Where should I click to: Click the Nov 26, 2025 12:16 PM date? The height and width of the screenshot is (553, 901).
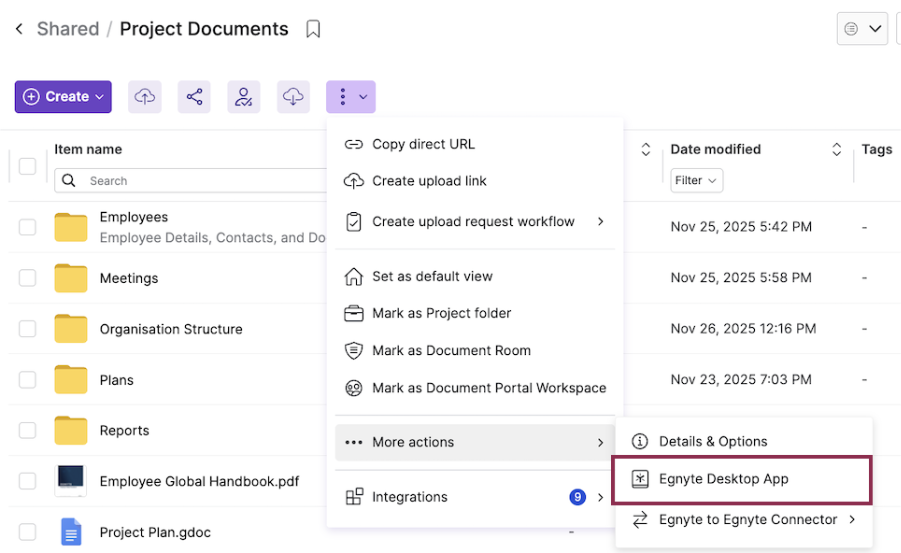(743, 329)
